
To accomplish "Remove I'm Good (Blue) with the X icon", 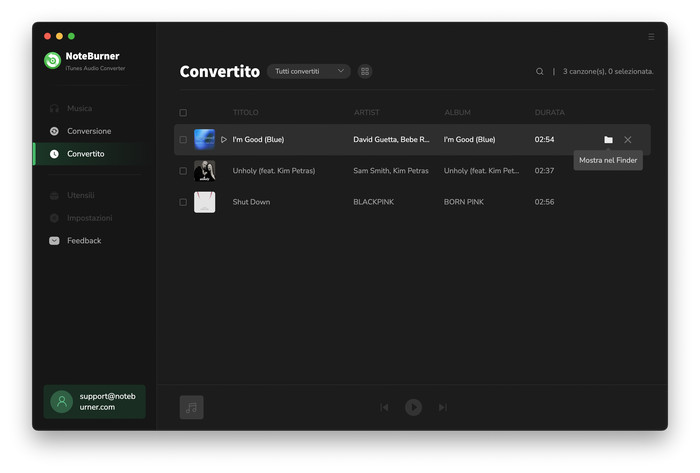I will (627, 140).
